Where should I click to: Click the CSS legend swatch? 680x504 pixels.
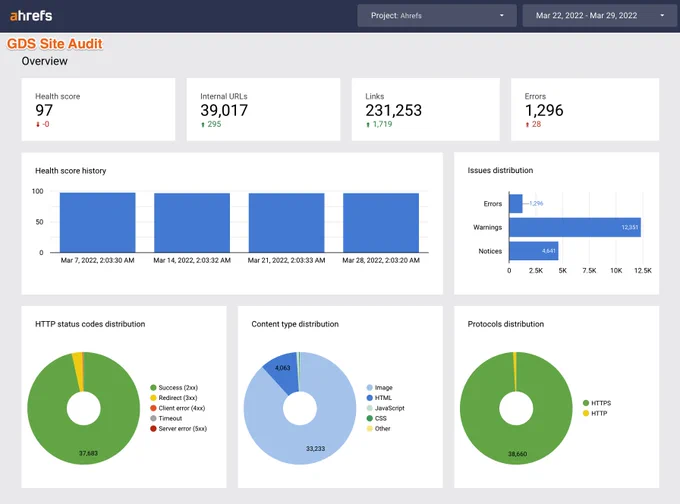(x=369, y=419)
